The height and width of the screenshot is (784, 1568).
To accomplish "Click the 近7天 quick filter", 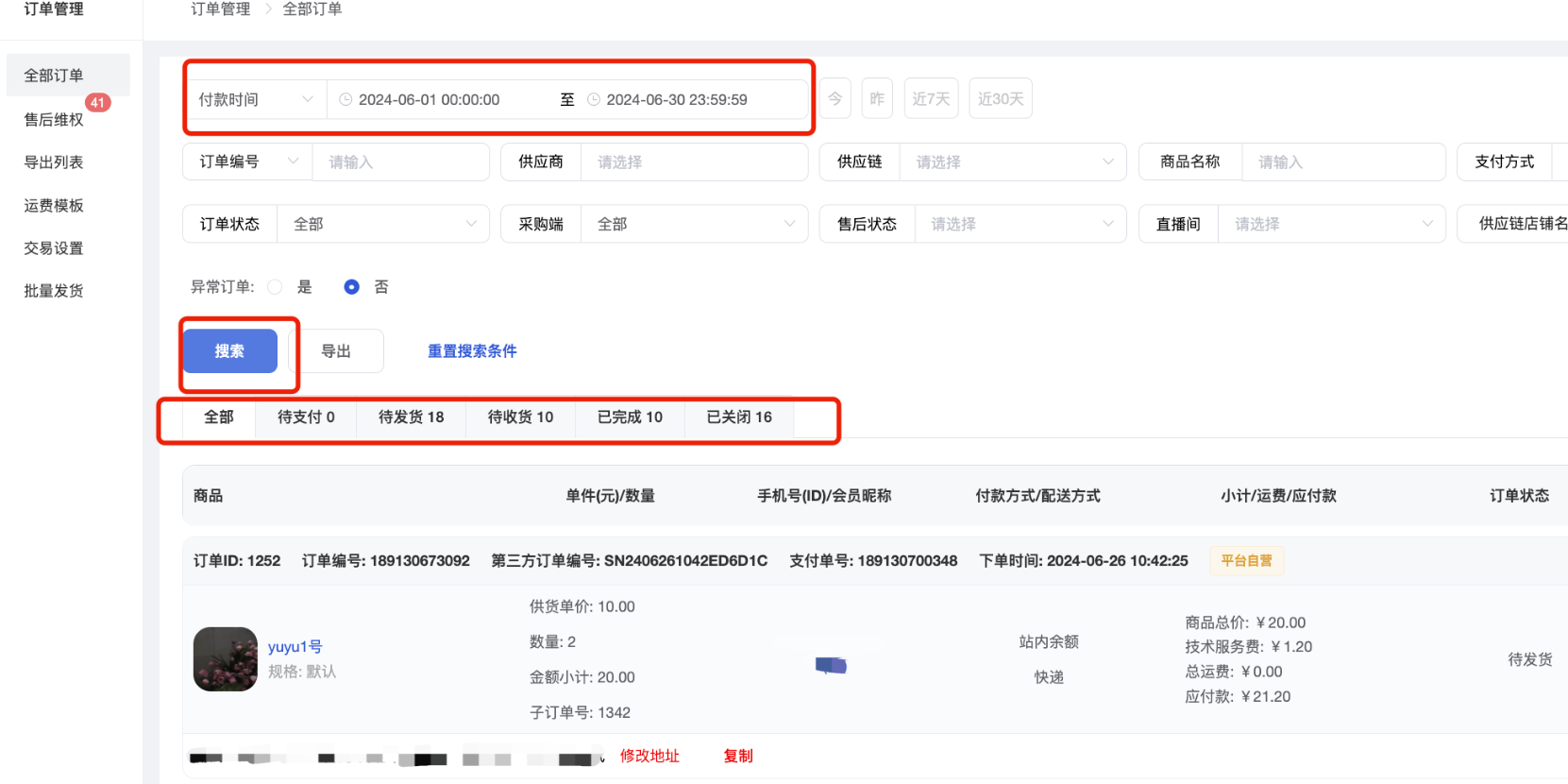I will [x=931, y=99].
